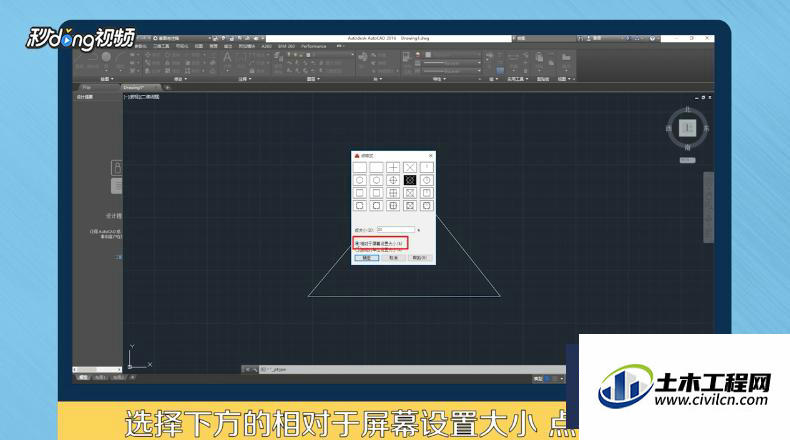The image size is (790, 440).
Task: Expand the 绘图 panel dropdown
Action: (x=107, y=79)
